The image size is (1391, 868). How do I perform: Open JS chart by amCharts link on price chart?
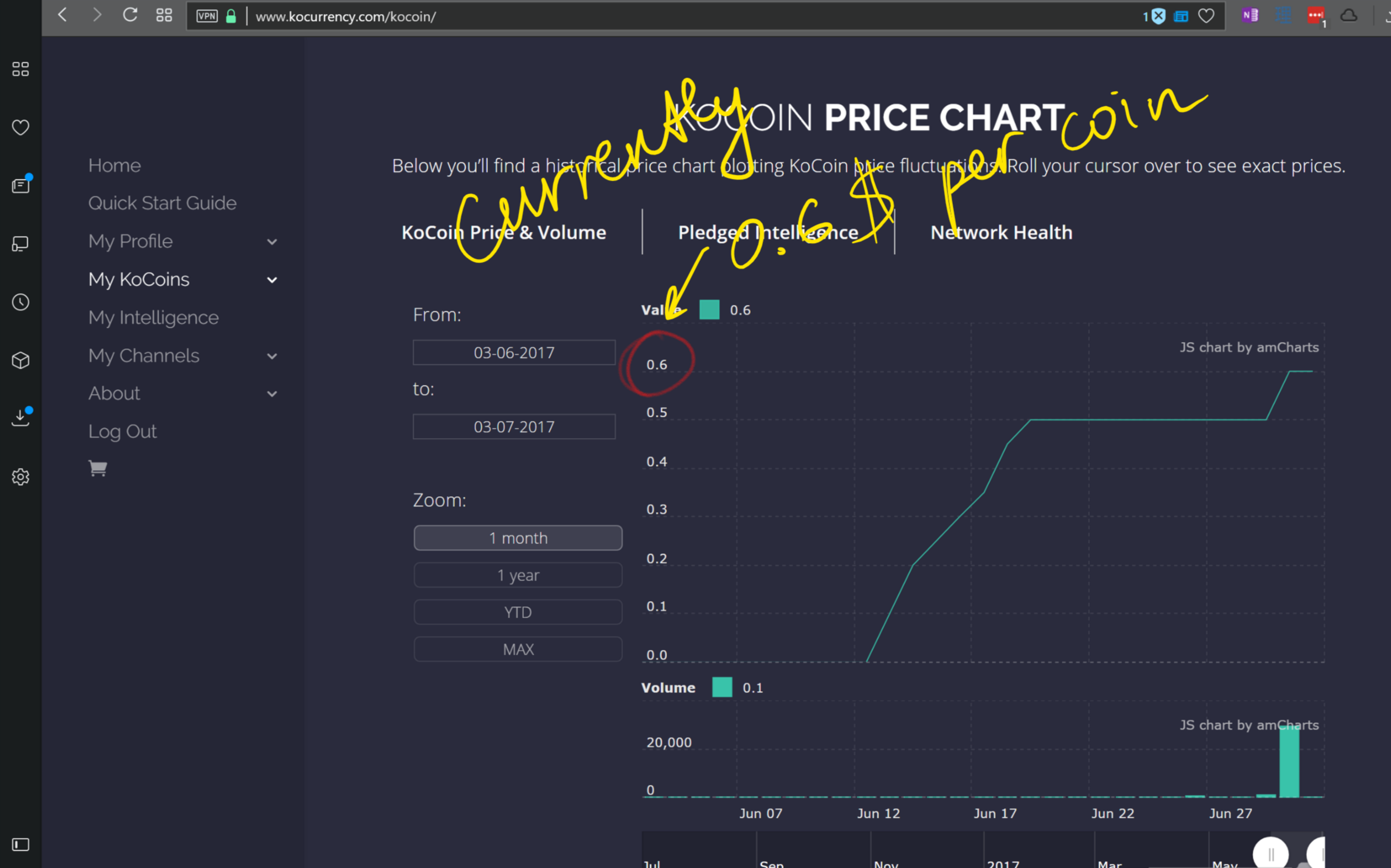tap(1249, 347)
